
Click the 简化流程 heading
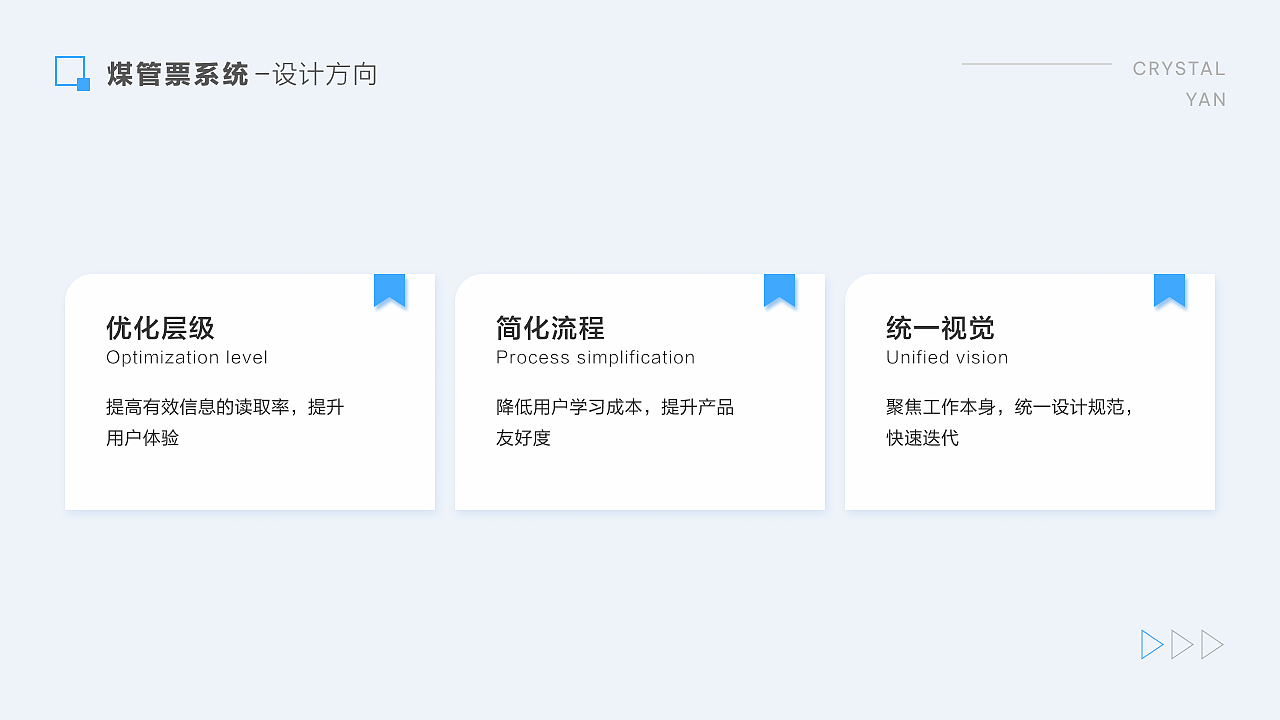point(550,328)
